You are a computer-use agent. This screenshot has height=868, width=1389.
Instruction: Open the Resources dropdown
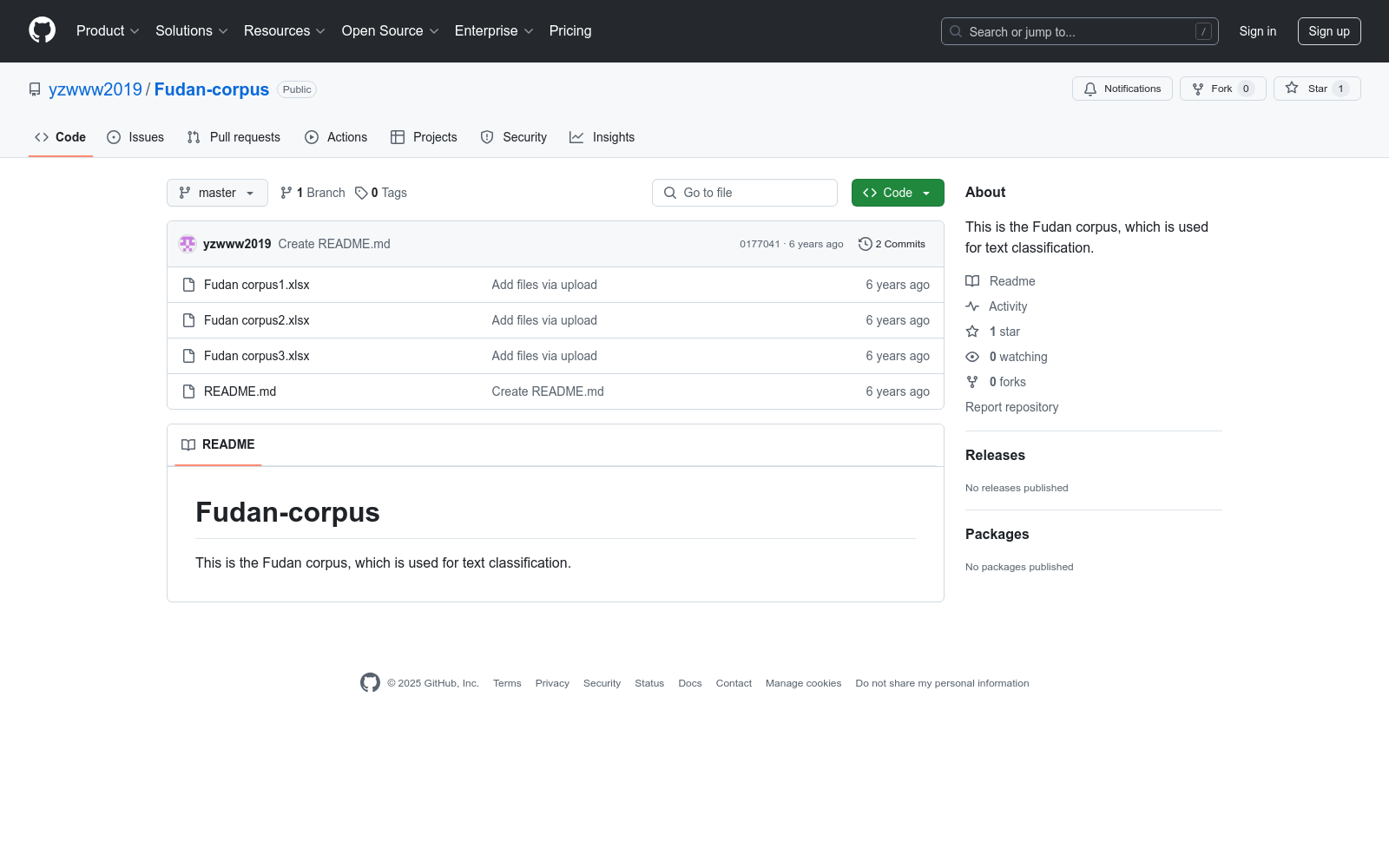[285, 31]
